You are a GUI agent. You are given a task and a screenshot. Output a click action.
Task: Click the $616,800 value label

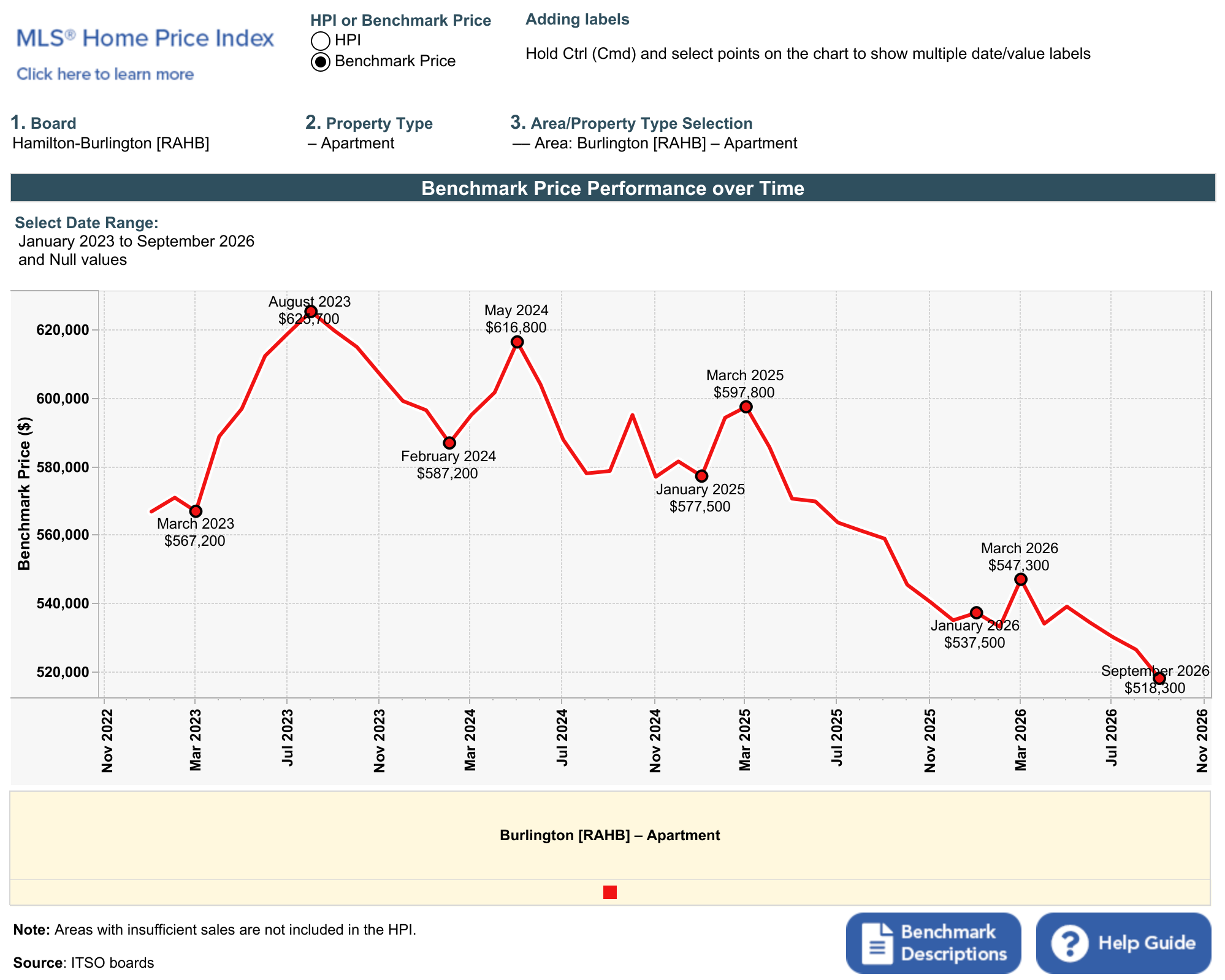516,327
